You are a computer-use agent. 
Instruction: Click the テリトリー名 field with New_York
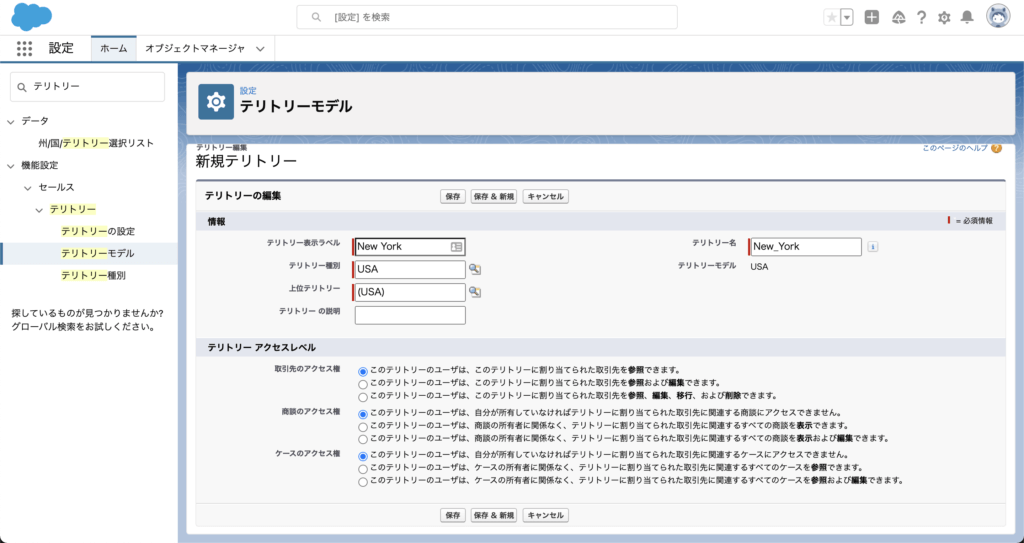(x=806, y=247)
